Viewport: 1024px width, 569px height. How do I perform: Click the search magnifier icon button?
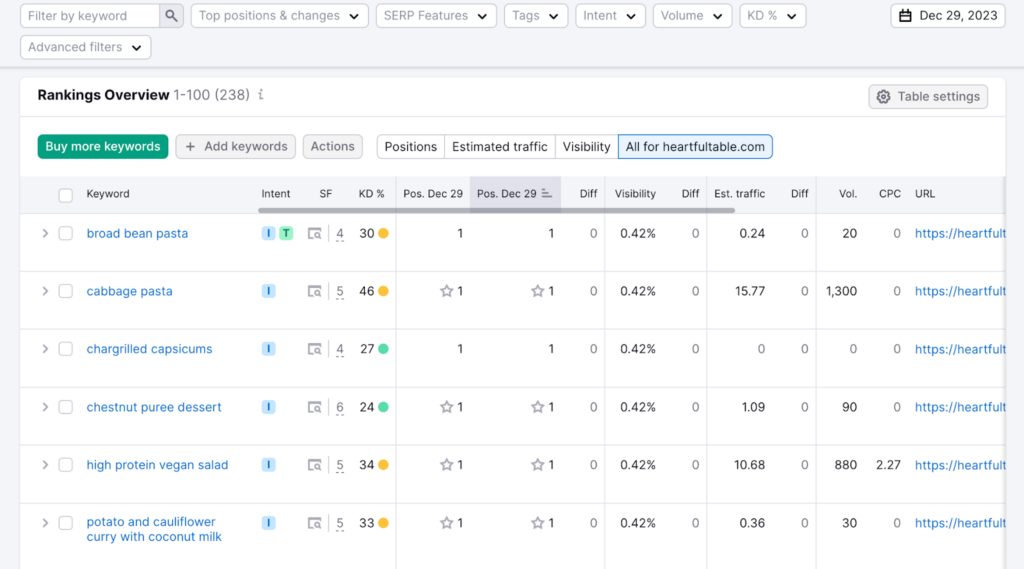pyautogui.click(x=172, y=16)
